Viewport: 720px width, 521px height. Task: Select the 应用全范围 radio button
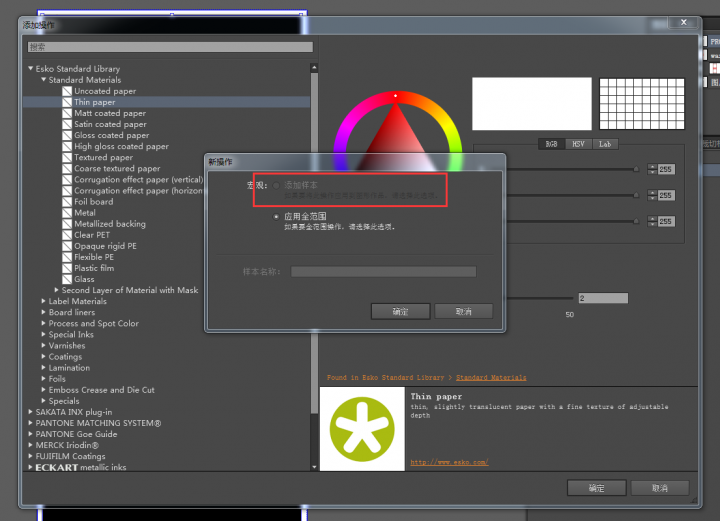(276, 216)
